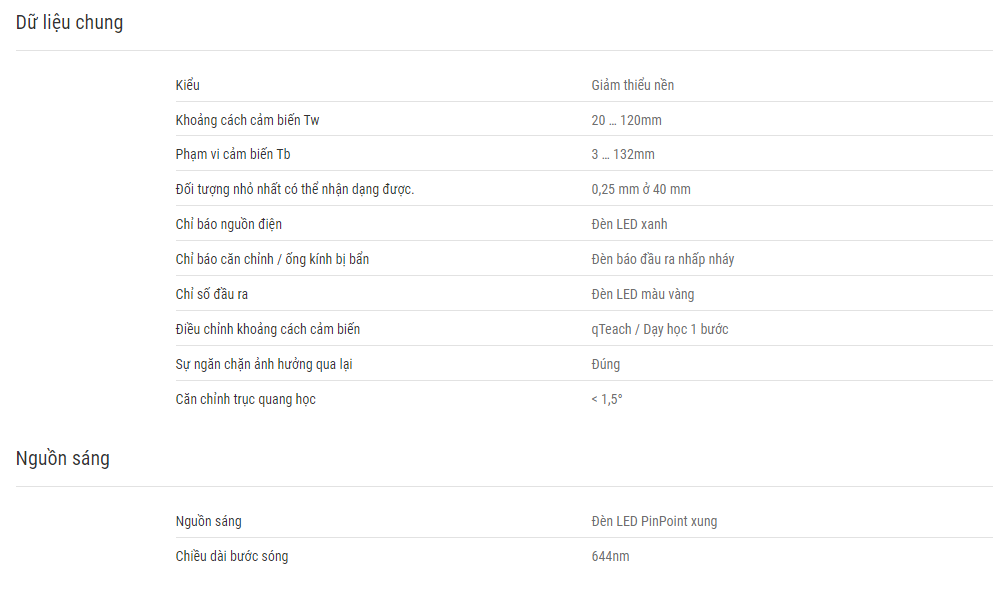This screenshot has height=589, width=993.
Task: Select 'Chỉ báo căn chỉnh / ống kính bị bẩn' label
Action: pyautogui.click(x=272, y=259)
